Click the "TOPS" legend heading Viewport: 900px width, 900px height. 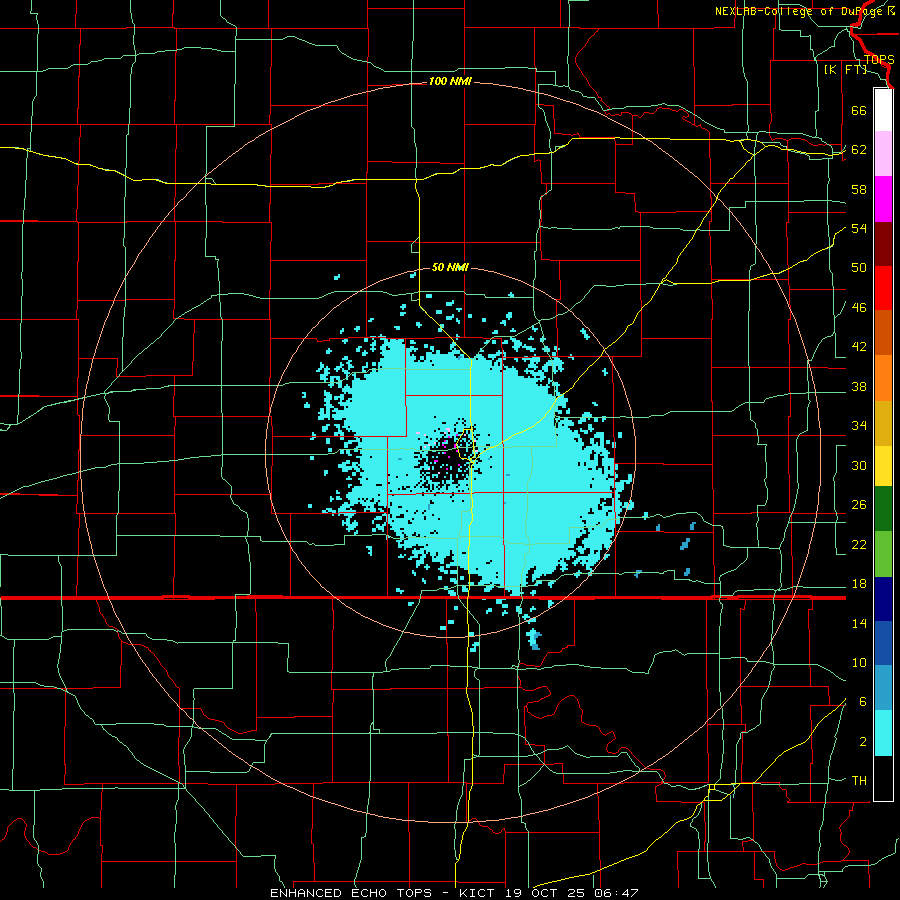(x=879, y=59)
